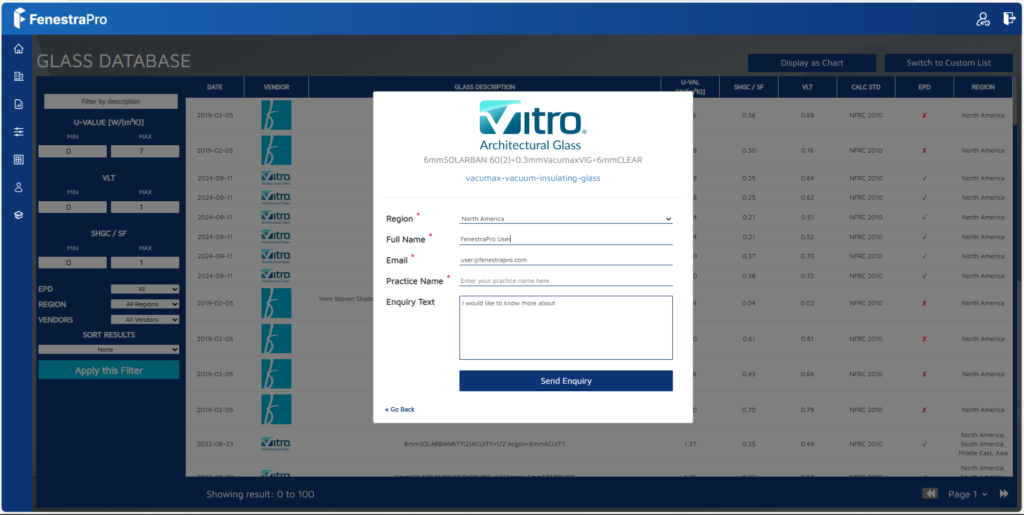Click the VLT MIN field
The width and height of the screenshot is (1024, 515).
72,208
